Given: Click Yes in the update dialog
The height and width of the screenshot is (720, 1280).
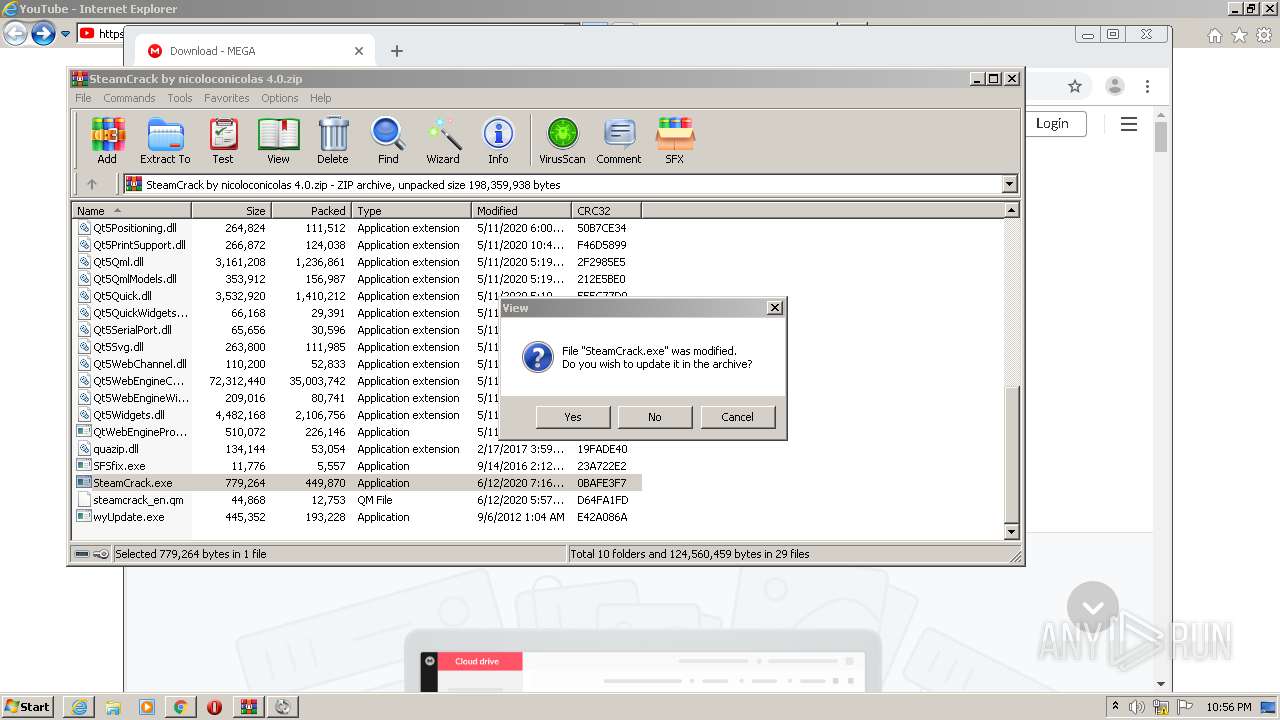Looking at the screenshot, I should pyautogui.click(x=573, y=417).
